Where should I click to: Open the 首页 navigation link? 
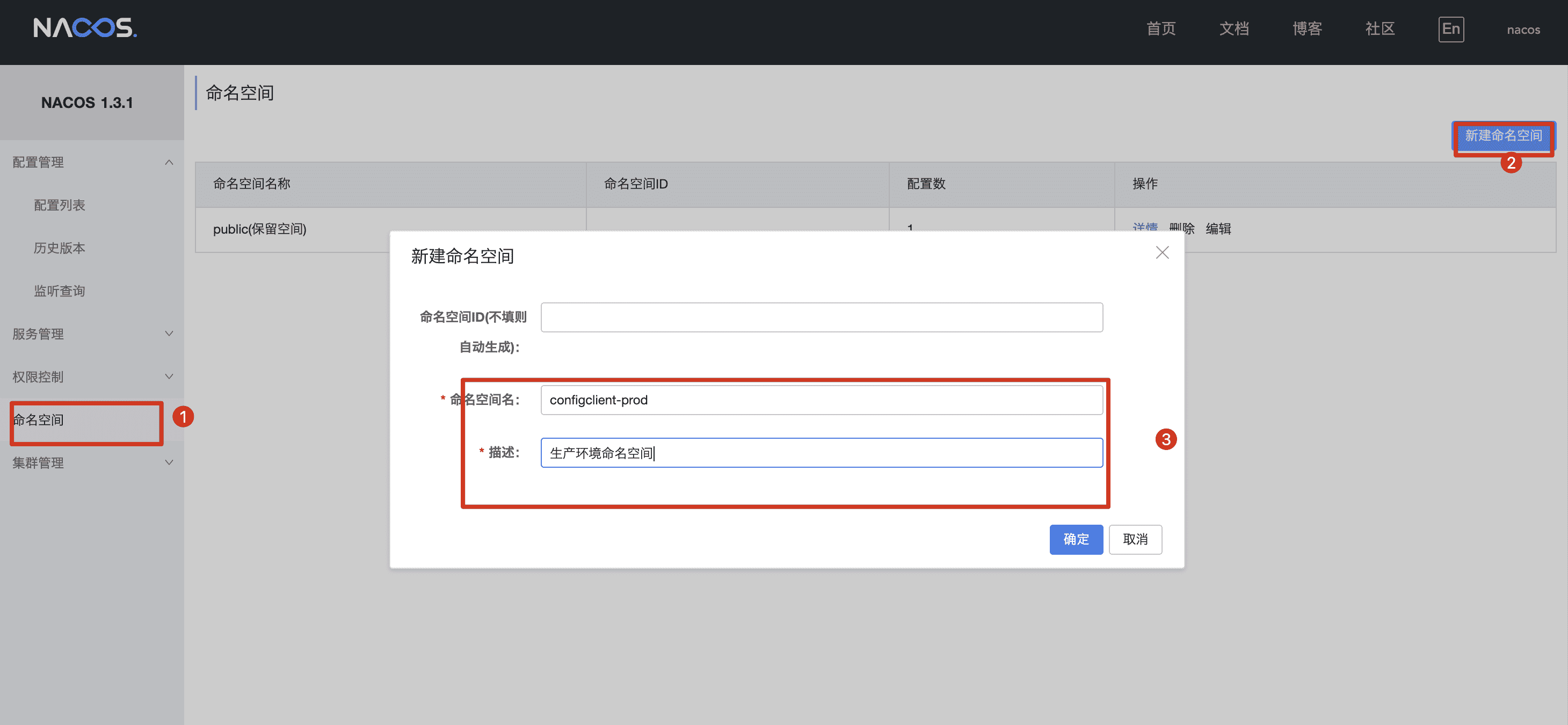click(x=1160, y=28)
